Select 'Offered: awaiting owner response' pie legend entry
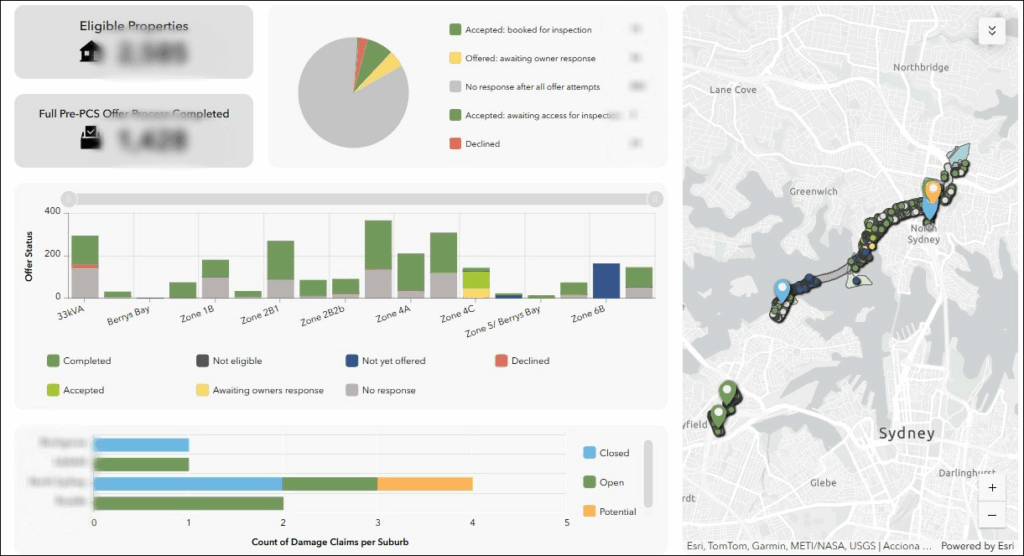This screenshot has width=1024, height=556. tap(522, 58)
